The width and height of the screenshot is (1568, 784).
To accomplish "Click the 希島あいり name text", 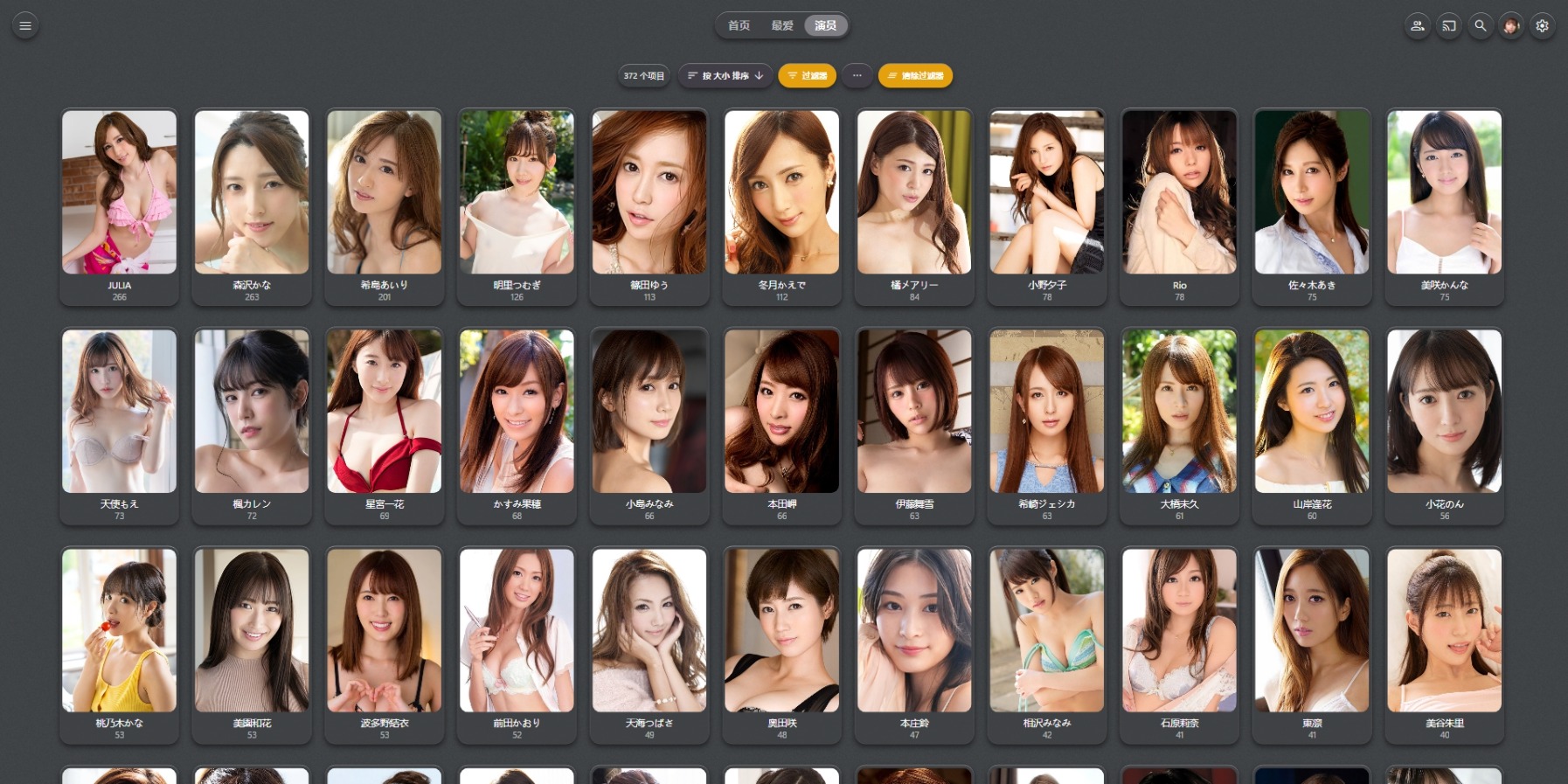I will click(x=385, y=285).
